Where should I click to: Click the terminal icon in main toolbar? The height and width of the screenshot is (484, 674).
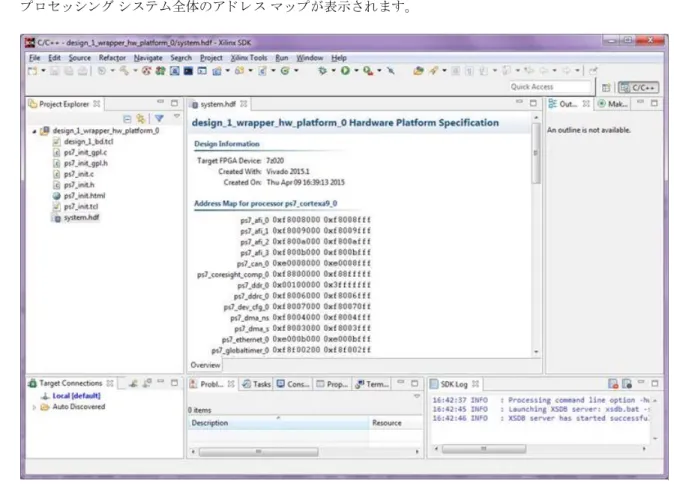click(x=188, y=70)
